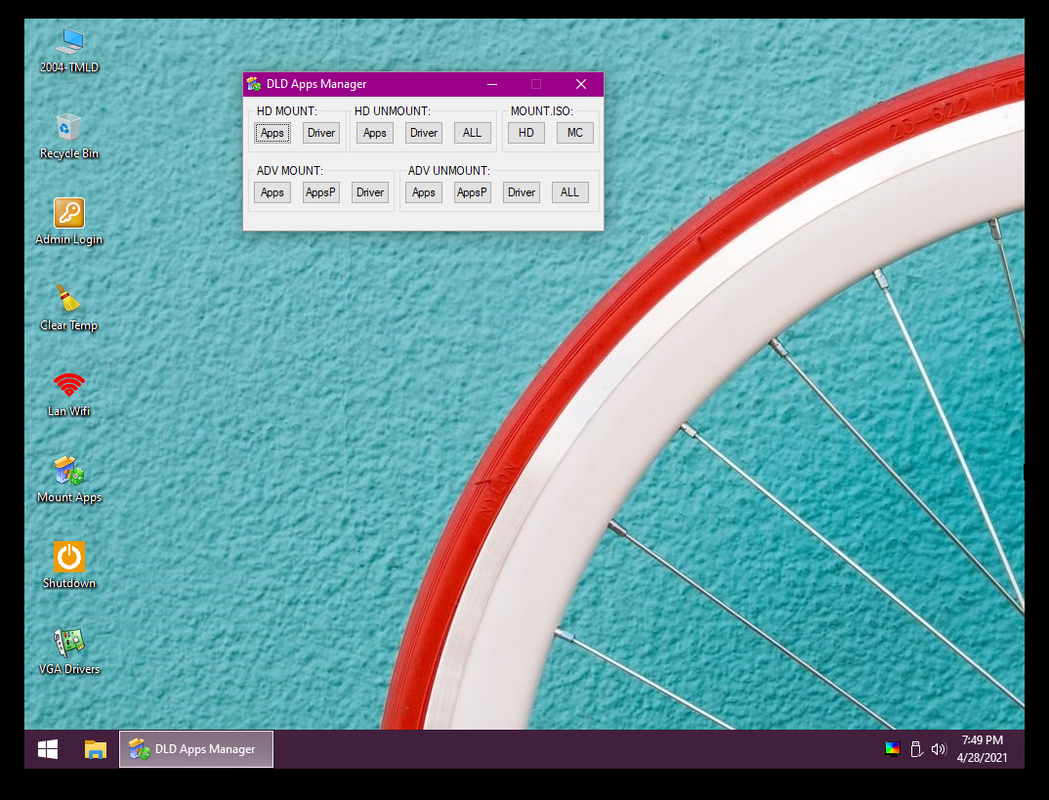Click the MOUNT.ISO: group label
The width and height of the screenshot is (1049, 800).
click(x=542, y=111)
